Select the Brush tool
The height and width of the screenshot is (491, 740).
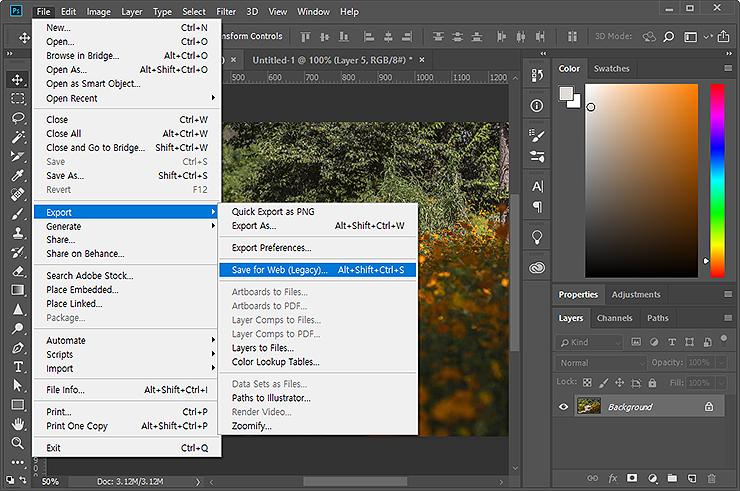tap(17, 214)
